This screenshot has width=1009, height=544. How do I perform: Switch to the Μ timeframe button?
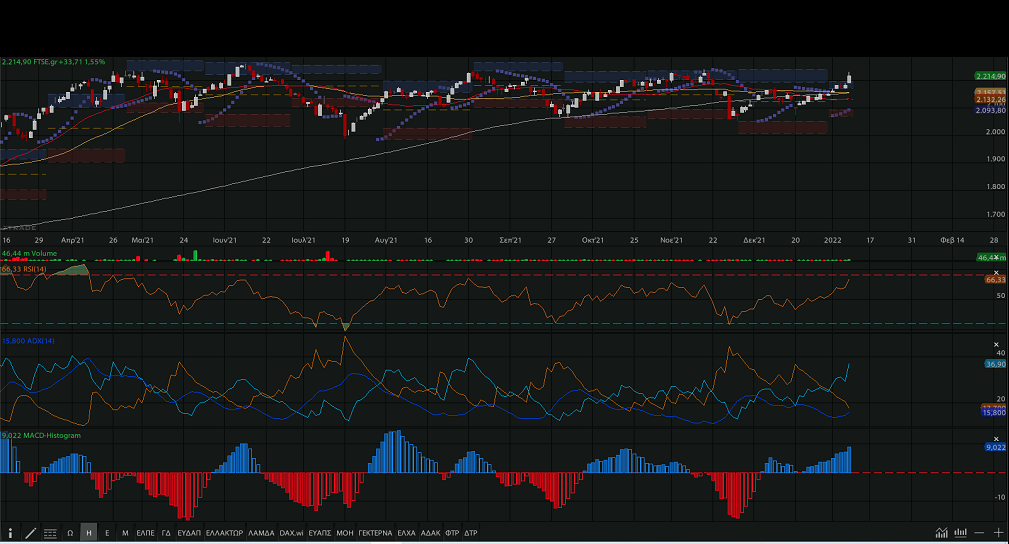[125, 533]
